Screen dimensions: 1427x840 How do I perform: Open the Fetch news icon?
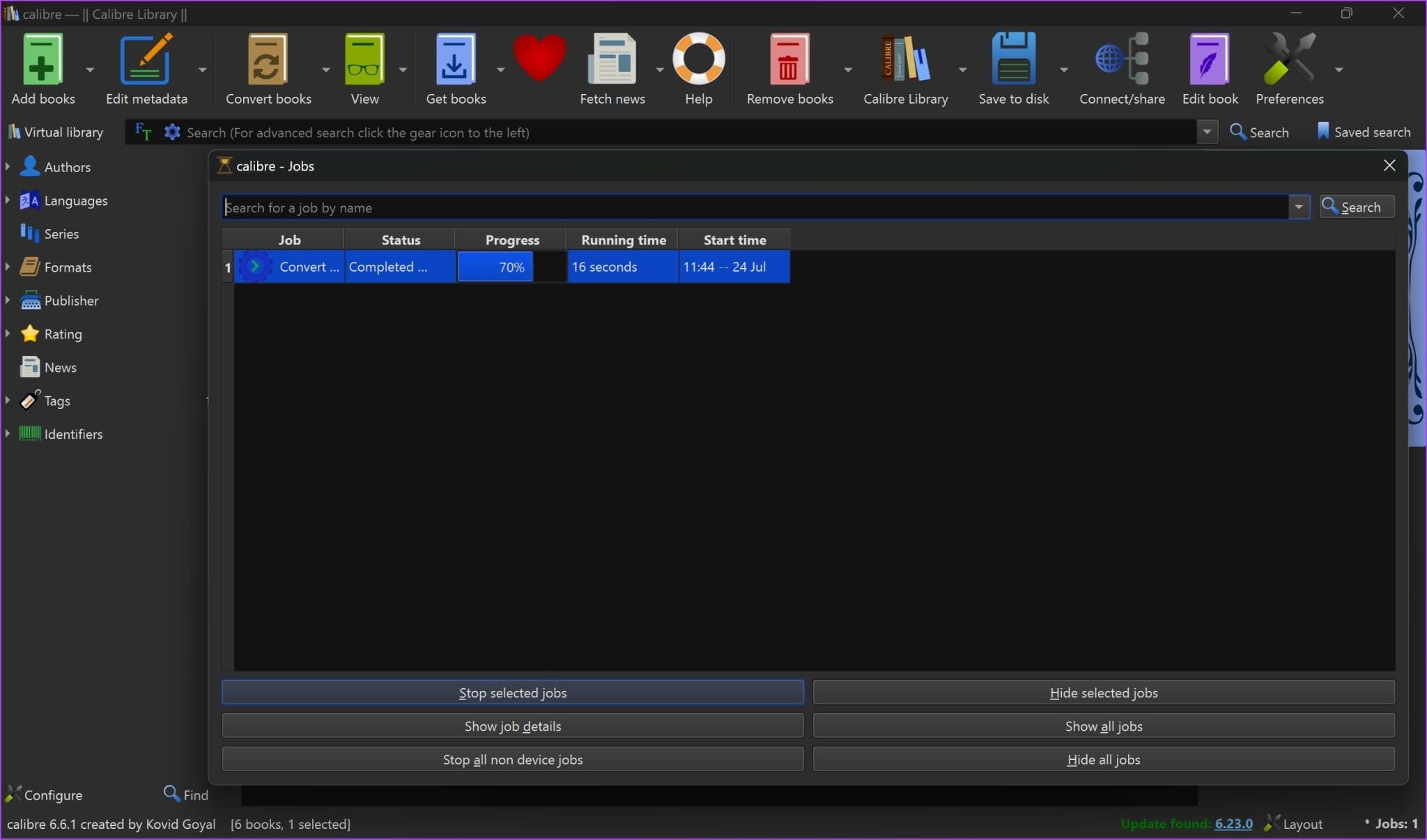612,60
